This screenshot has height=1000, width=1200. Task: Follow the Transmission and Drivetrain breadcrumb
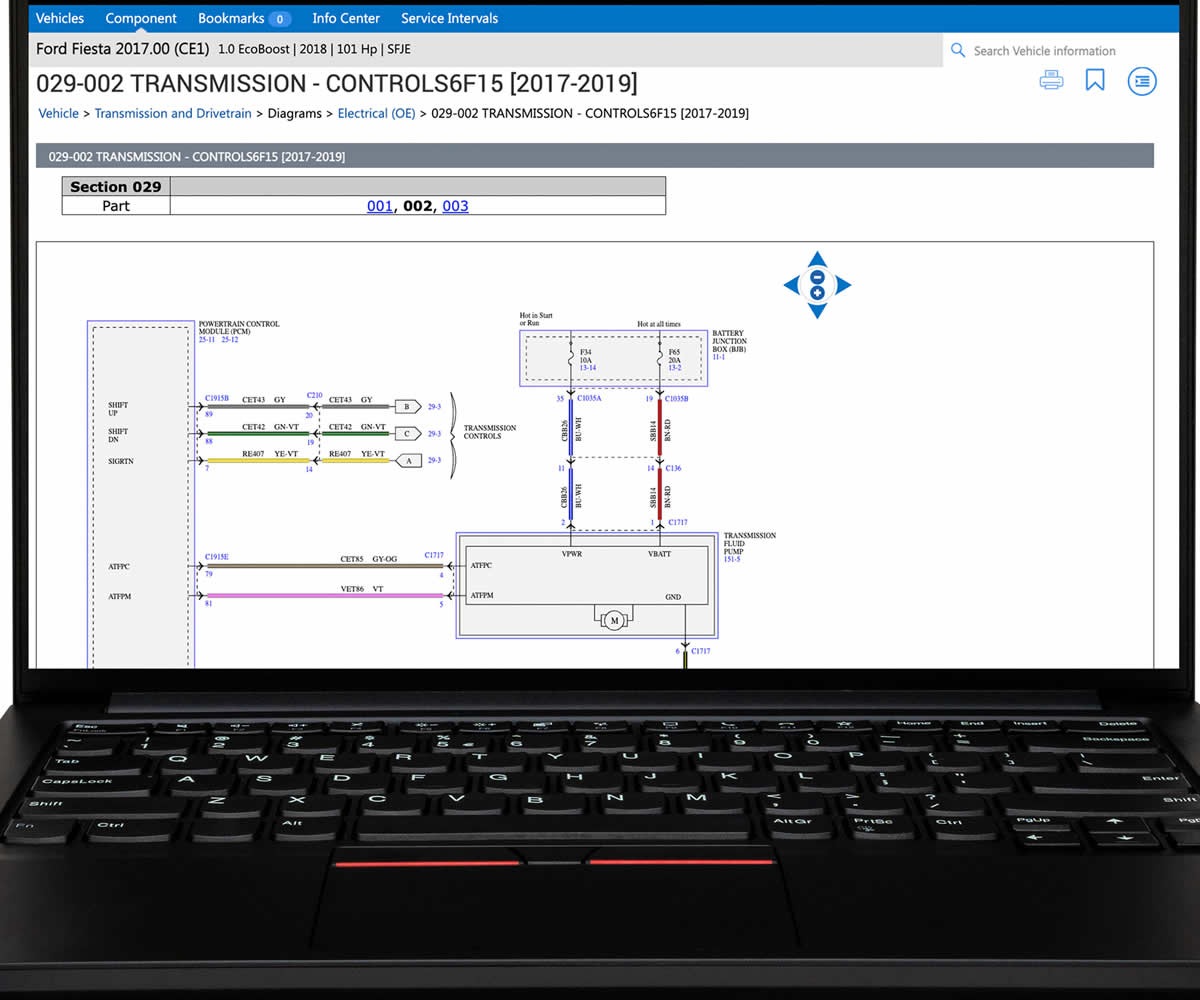[x=173, y=113]
